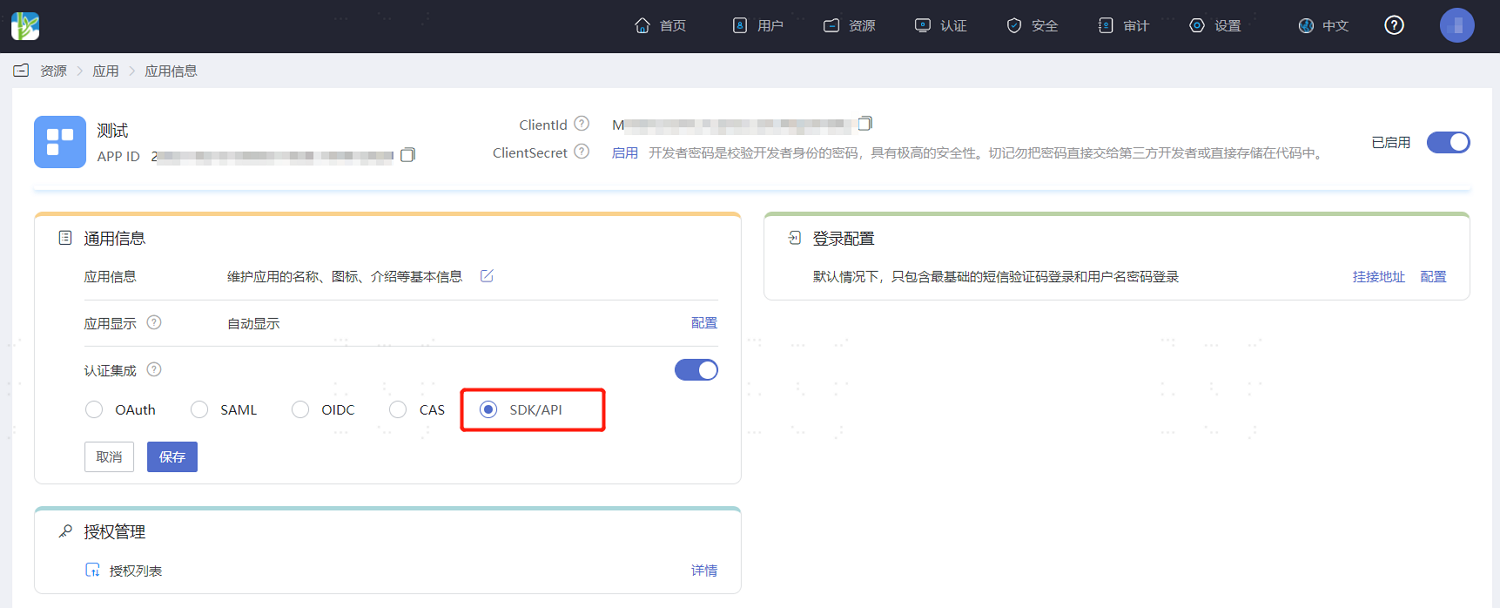1500x608 pixels.
Task: Select the 自动显示 value text
Action: click(254, 324)
